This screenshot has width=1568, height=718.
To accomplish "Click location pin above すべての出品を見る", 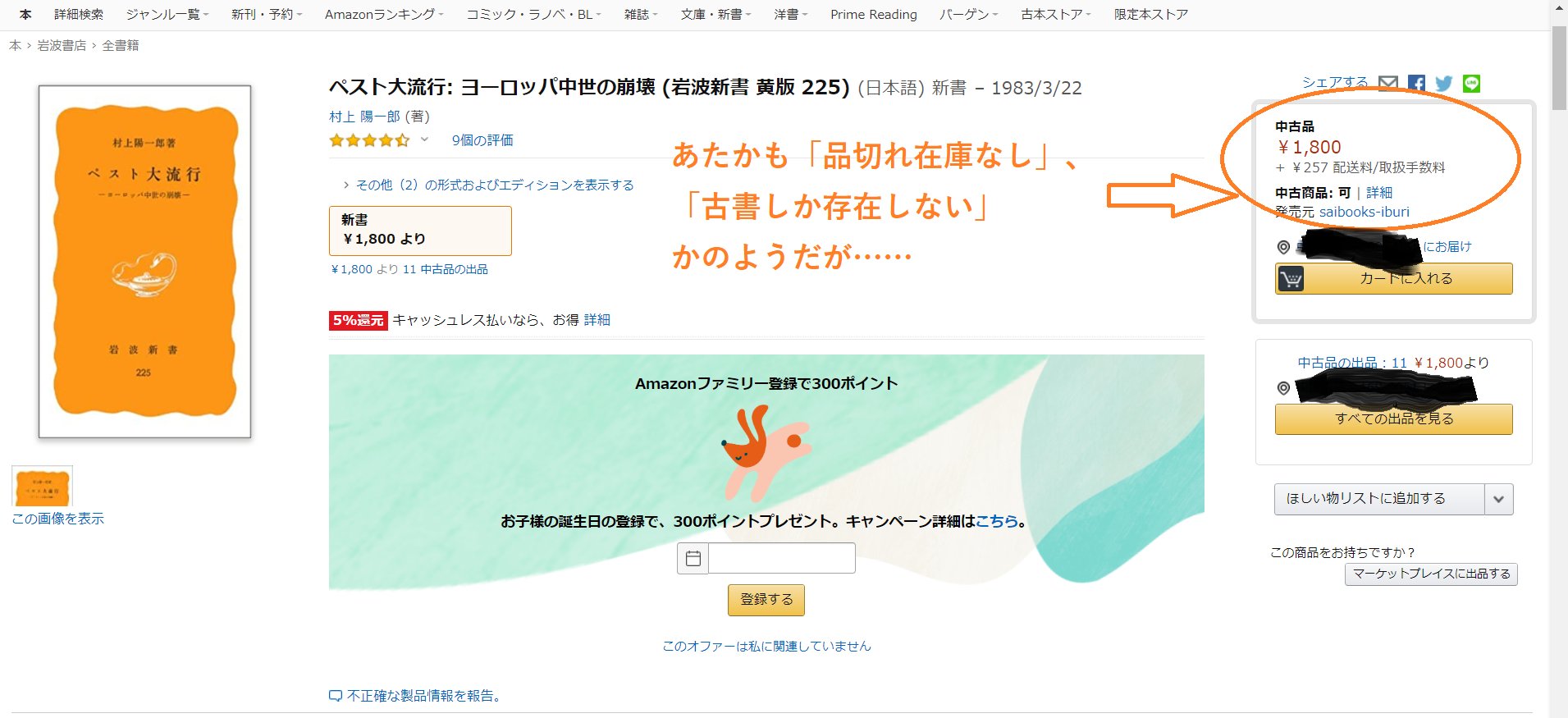I will click(1283, 388).
